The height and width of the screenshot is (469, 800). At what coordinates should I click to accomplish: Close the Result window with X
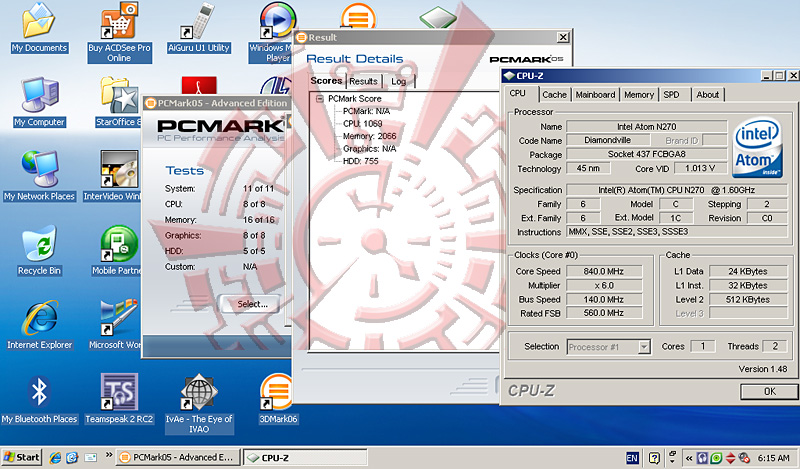pyautogui.click(x=563, y=37)
